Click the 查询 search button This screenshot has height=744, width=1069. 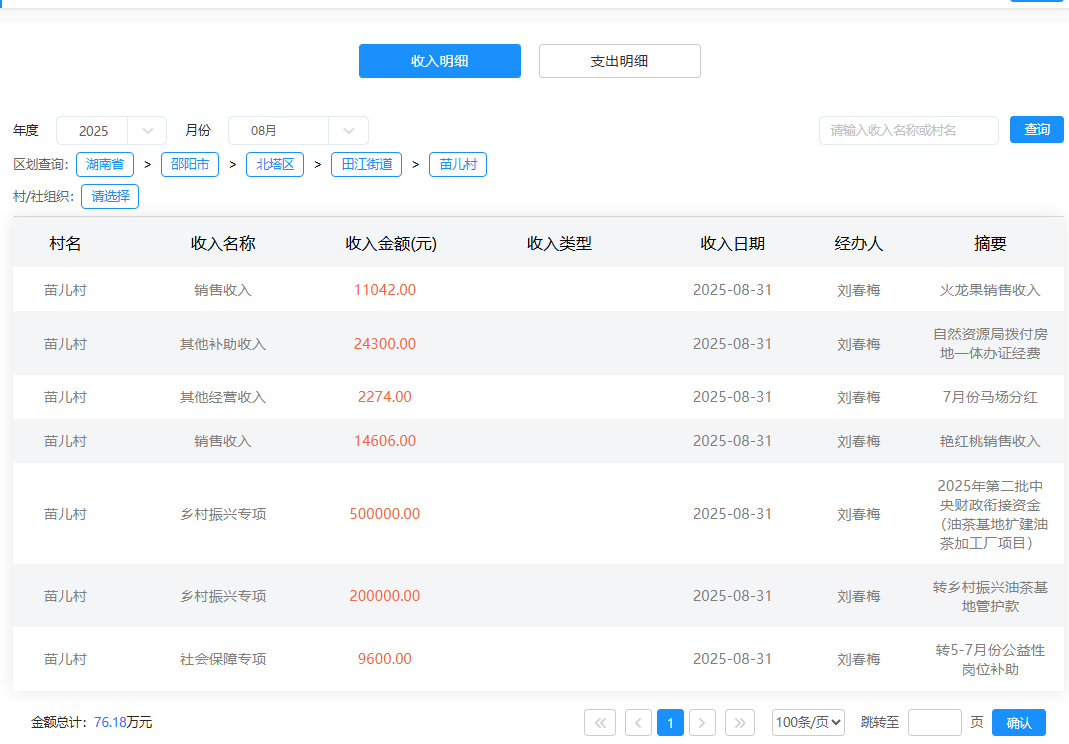(1037, 130)
